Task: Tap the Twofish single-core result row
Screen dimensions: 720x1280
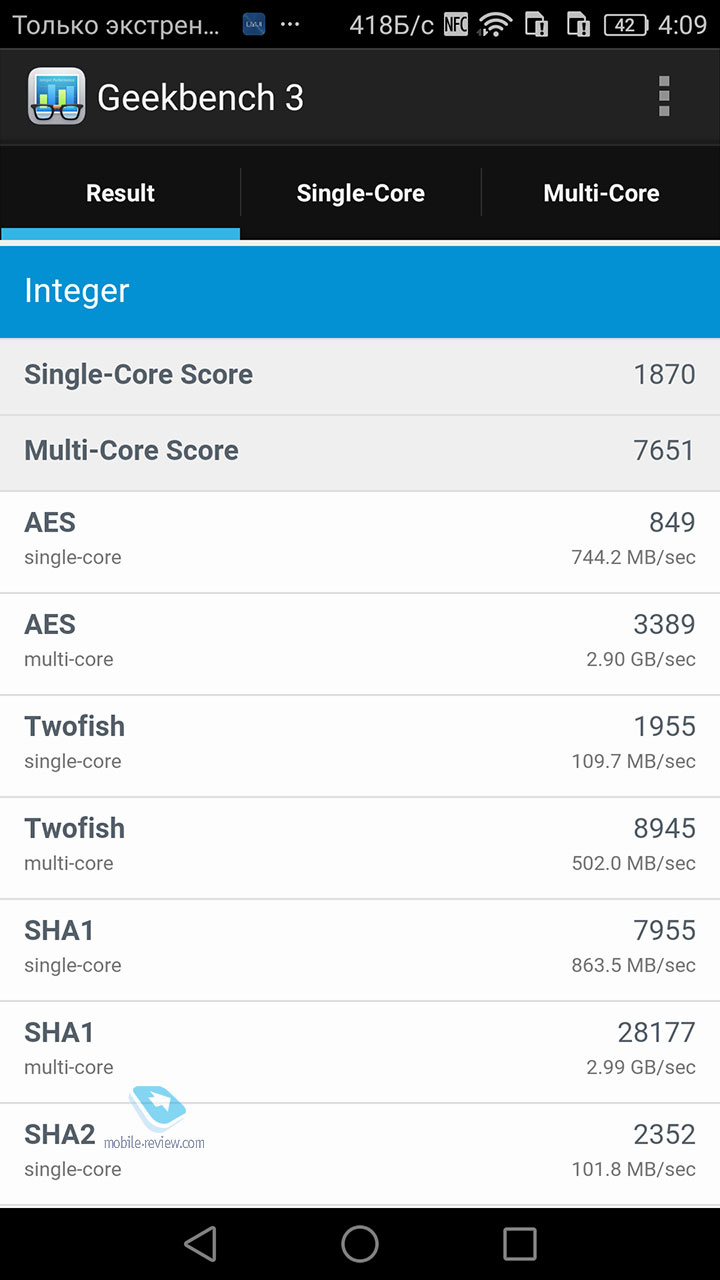Action: click(x=360, y=746)
